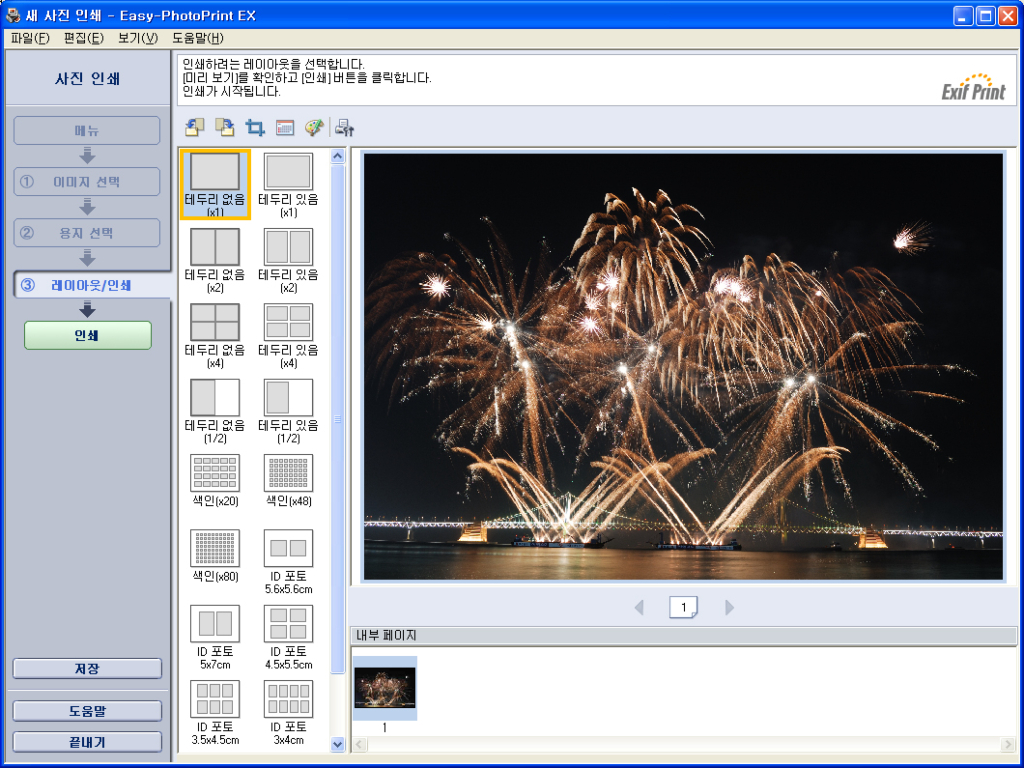The height and width of the screenshot is (768, 1024).
Task: Open the 보기(V) menu
Action: click(138, 38)
